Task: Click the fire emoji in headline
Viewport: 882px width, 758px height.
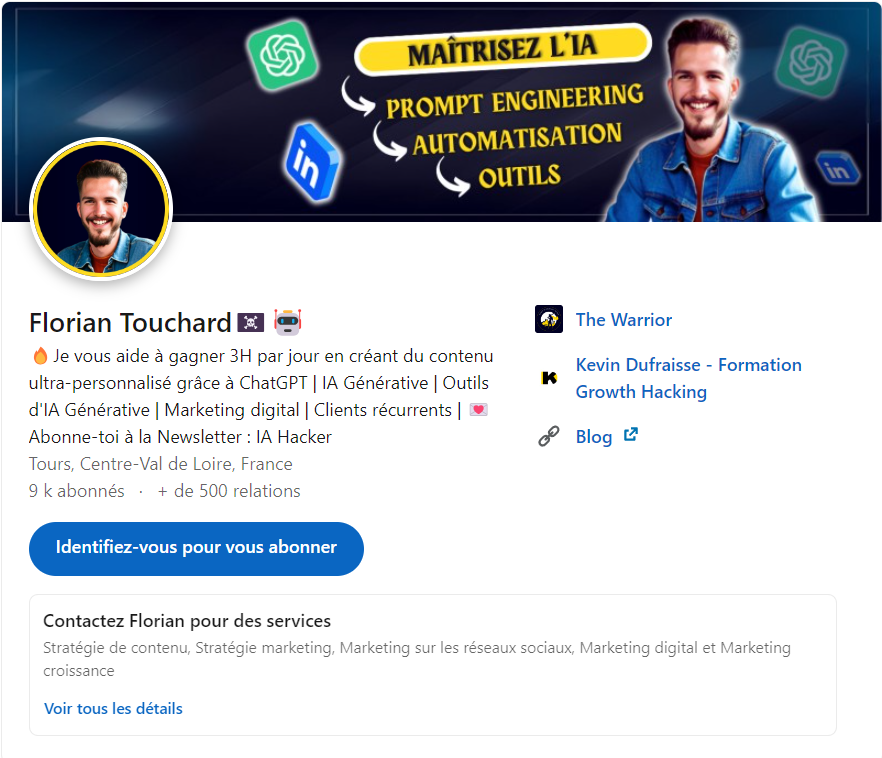Action: [x=40, y=356]
